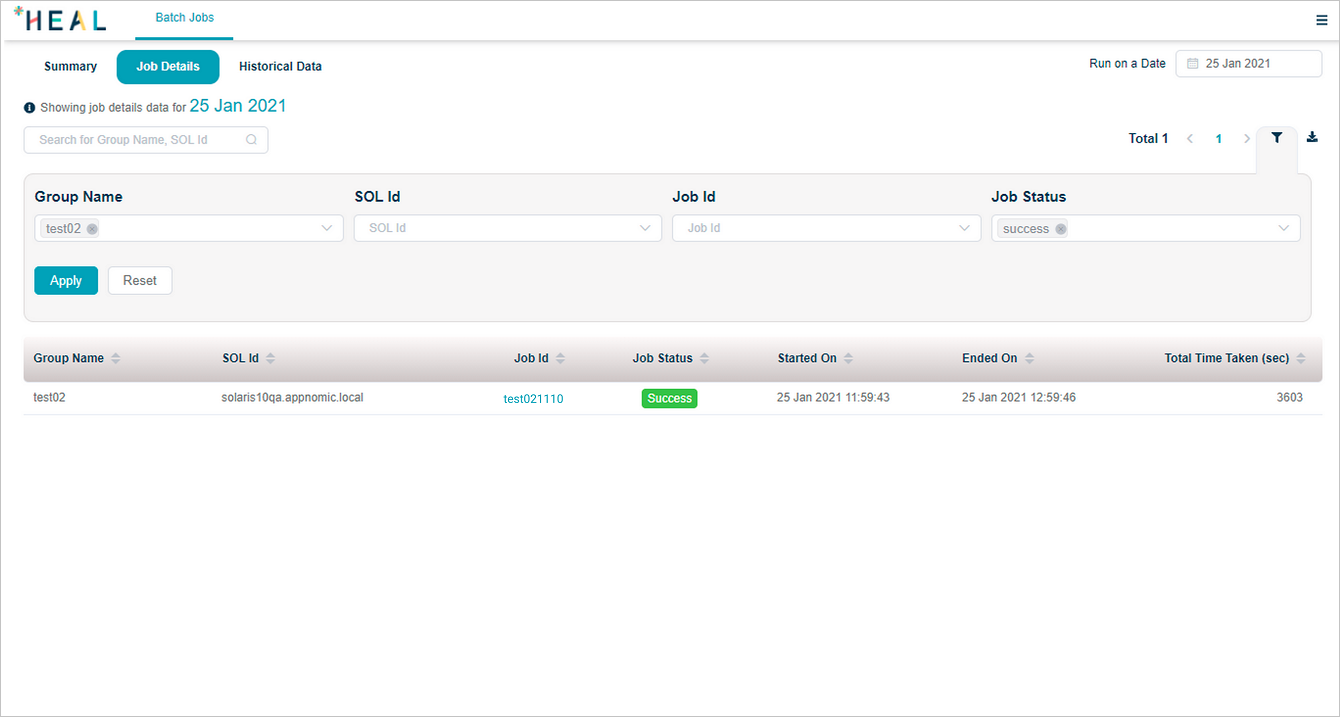Click the search magnifier icon
Viewport: 1340px width, 717px height.
point(251,140)
